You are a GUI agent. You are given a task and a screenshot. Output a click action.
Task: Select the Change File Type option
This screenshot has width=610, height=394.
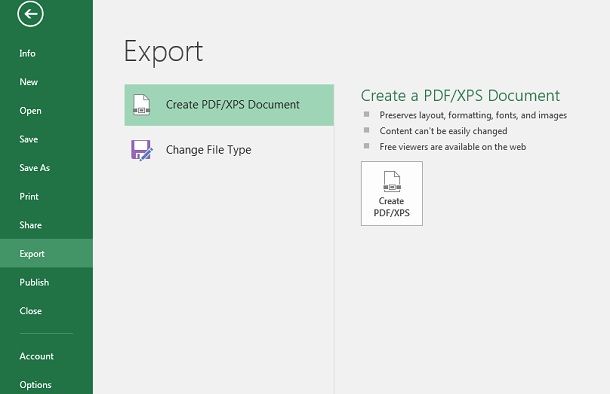(229, 150)
